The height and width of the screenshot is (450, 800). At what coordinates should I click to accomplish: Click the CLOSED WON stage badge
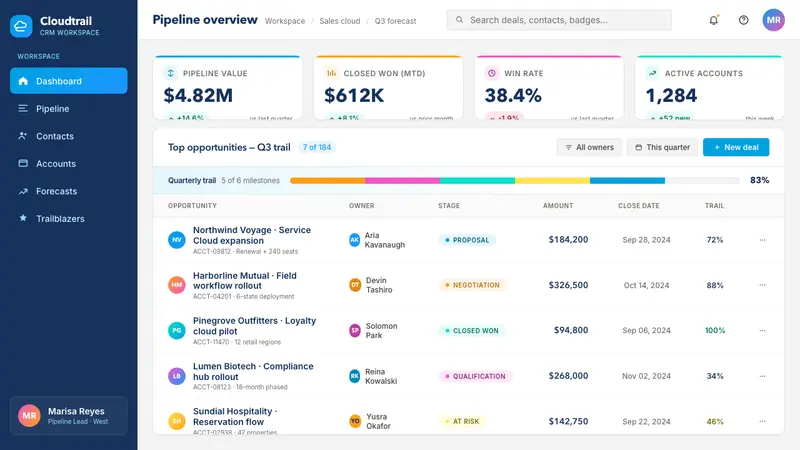[x=471, y=330]
